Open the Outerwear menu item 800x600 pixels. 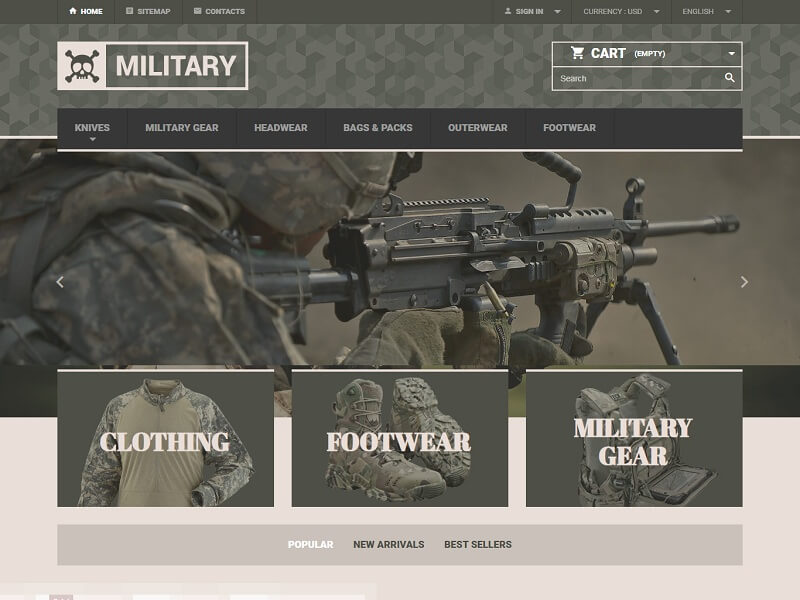[x=478, y=128]
